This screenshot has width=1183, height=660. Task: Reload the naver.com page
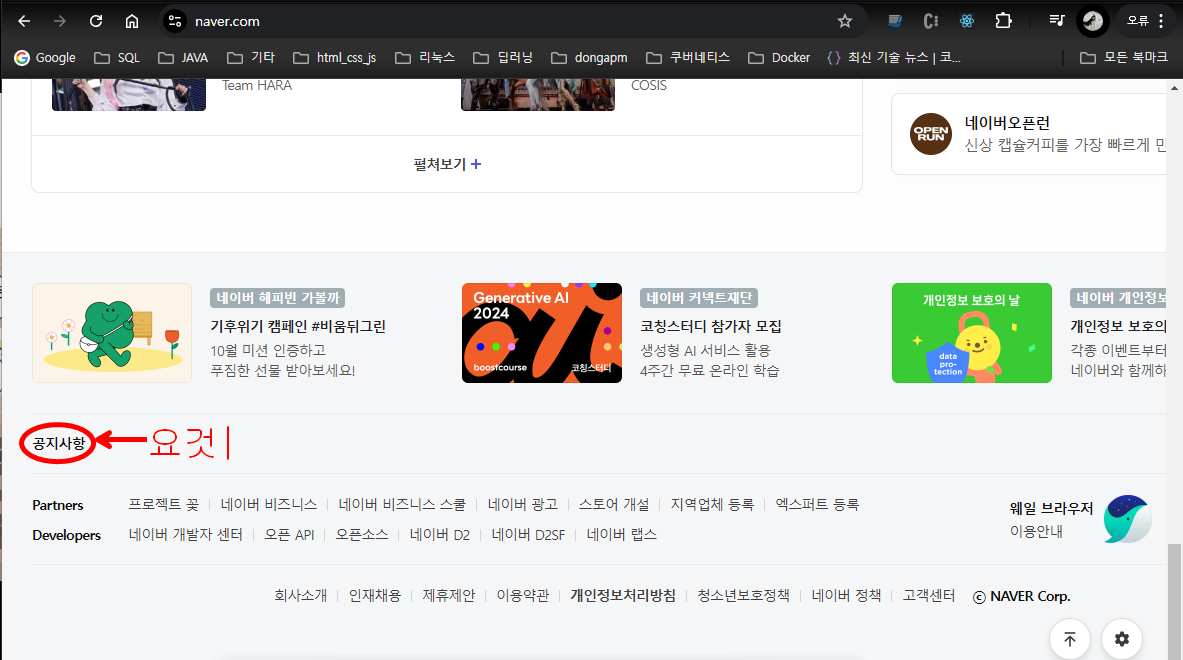point(96,21)
